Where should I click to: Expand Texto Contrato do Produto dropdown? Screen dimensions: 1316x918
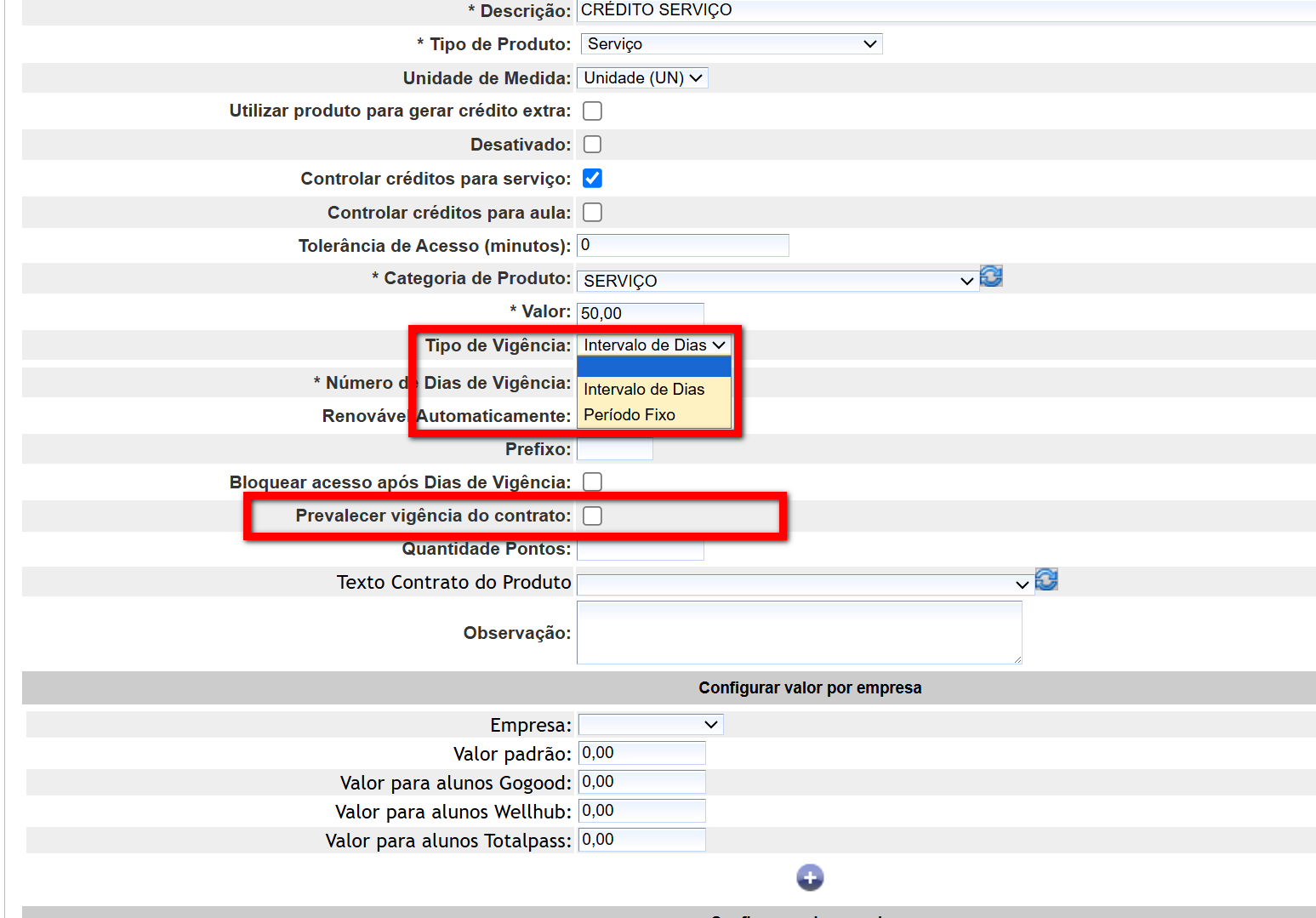[805, 584]
